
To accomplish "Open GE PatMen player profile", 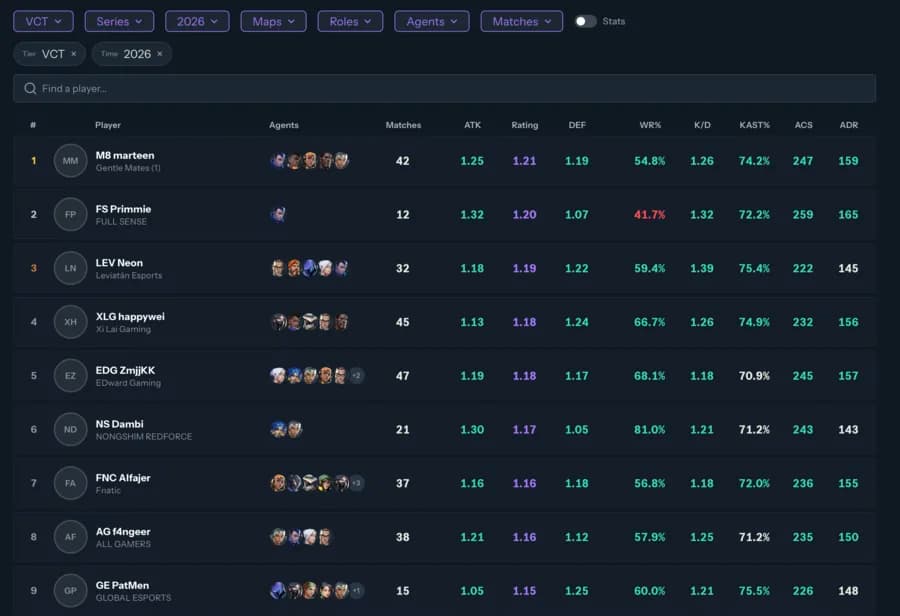I will pos(122,585).
